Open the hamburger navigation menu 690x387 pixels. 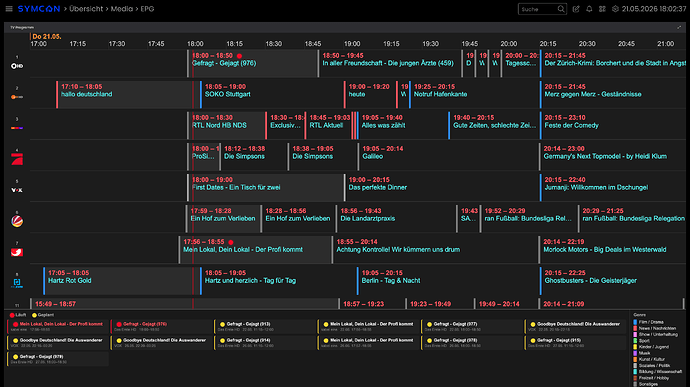[9, 9]
